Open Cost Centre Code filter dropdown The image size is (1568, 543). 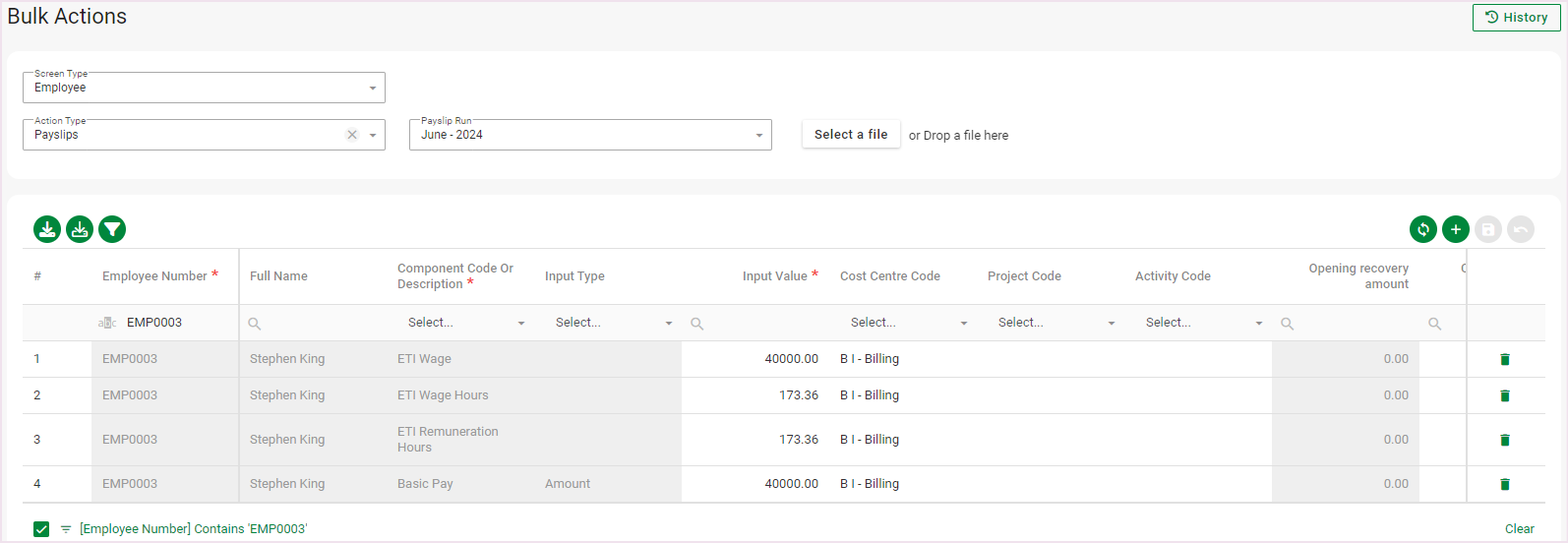click(963, 324)
